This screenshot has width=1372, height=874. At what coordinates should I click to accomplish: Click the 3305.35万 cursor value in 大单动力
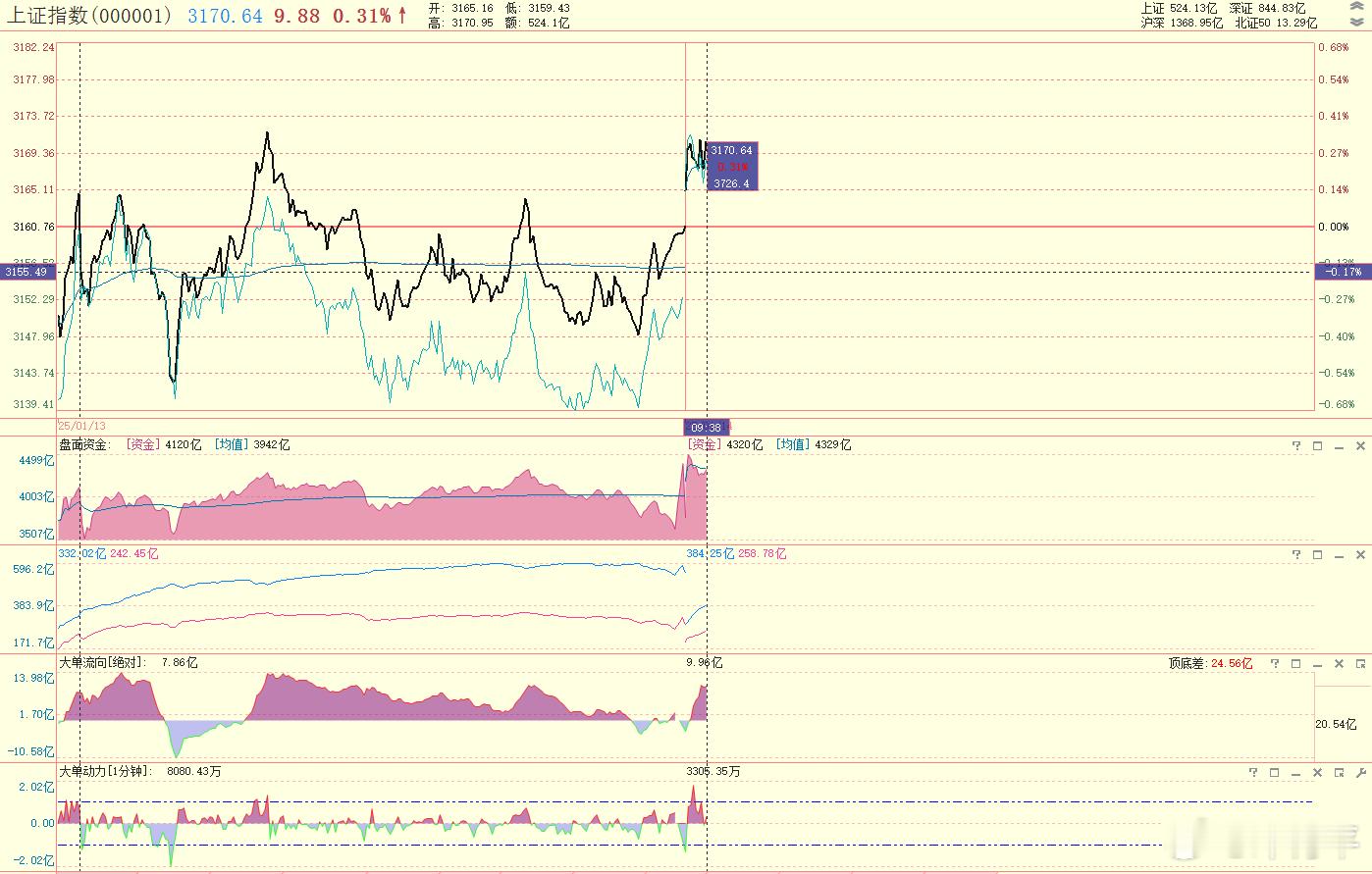[x=713, y=772]
